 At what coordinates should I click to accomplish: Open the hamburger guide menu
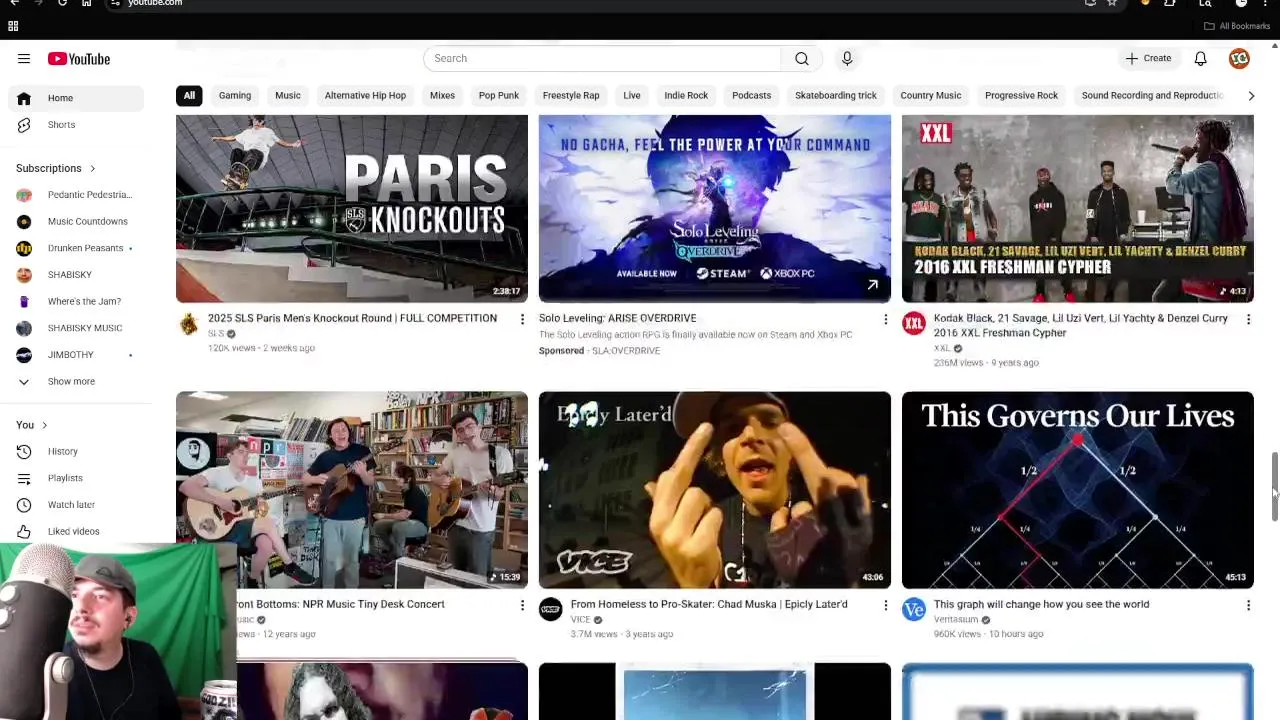(24, 59)
